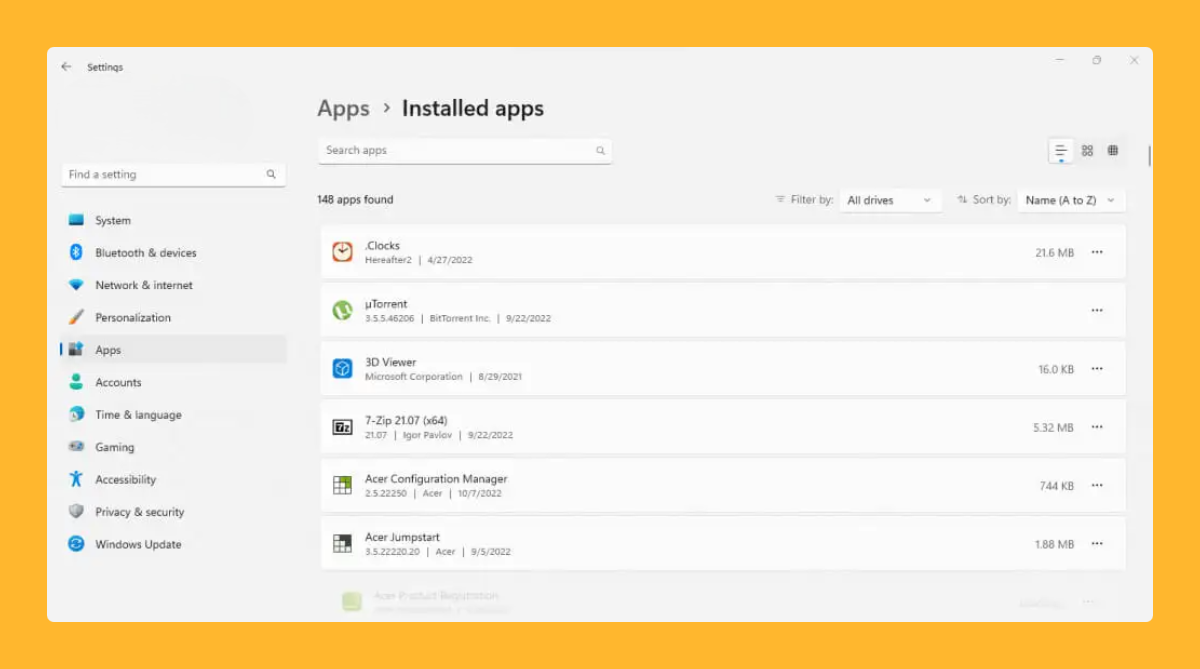Viewport: 1200px width, 669px height.
Task: Click the 1.88 MB size value
Action: 1054,545
